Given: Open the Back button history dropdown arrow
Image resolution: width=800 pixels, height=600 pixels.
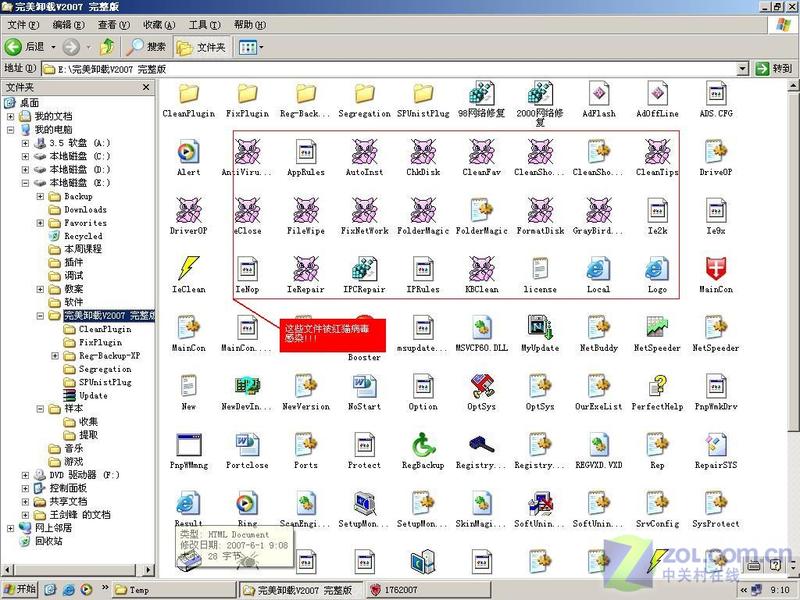Looking at the screenshot, I should (x=53, y=47).
